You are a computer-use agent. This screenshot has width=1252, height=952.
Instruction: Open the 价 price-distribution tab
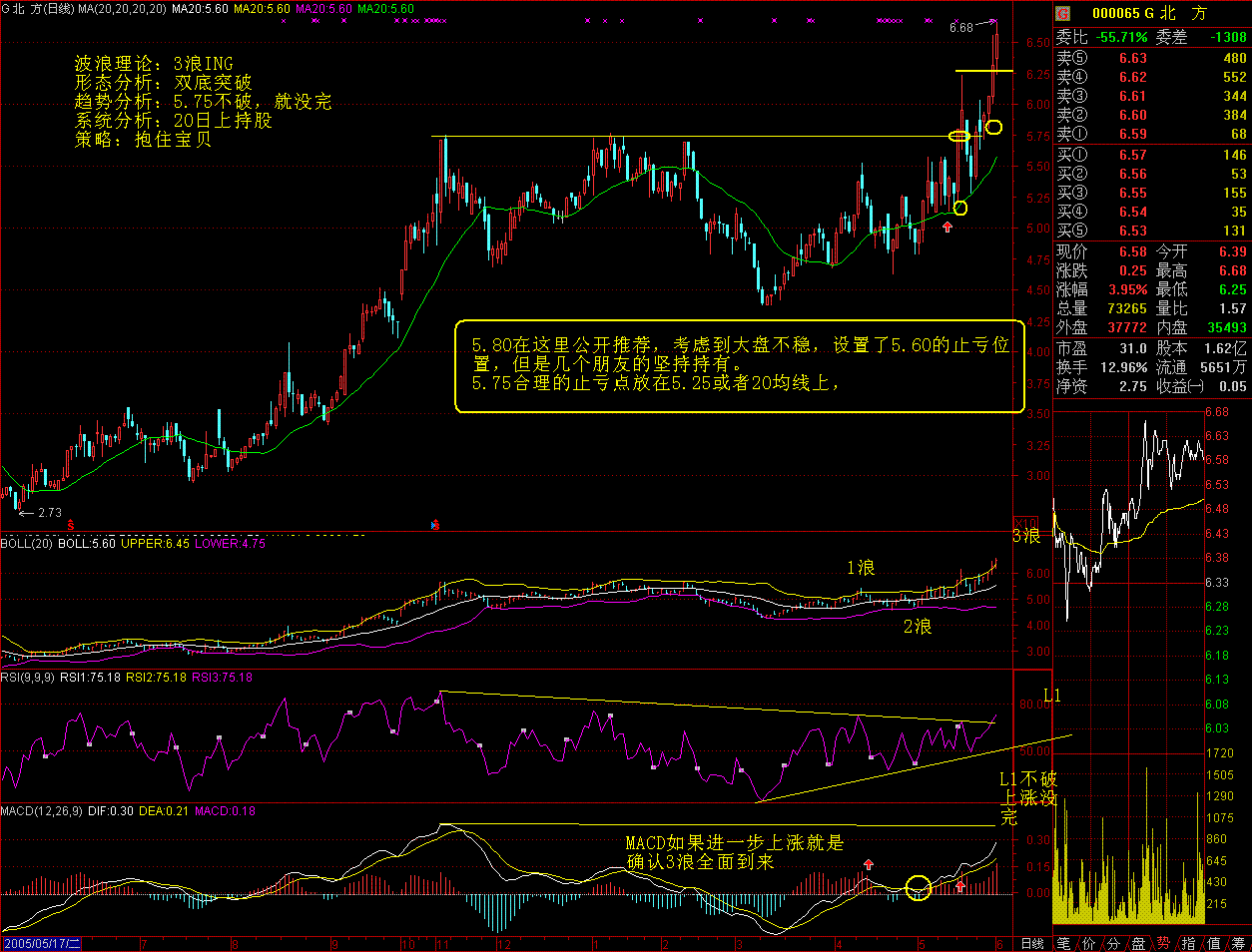(x=1088, y=943)
